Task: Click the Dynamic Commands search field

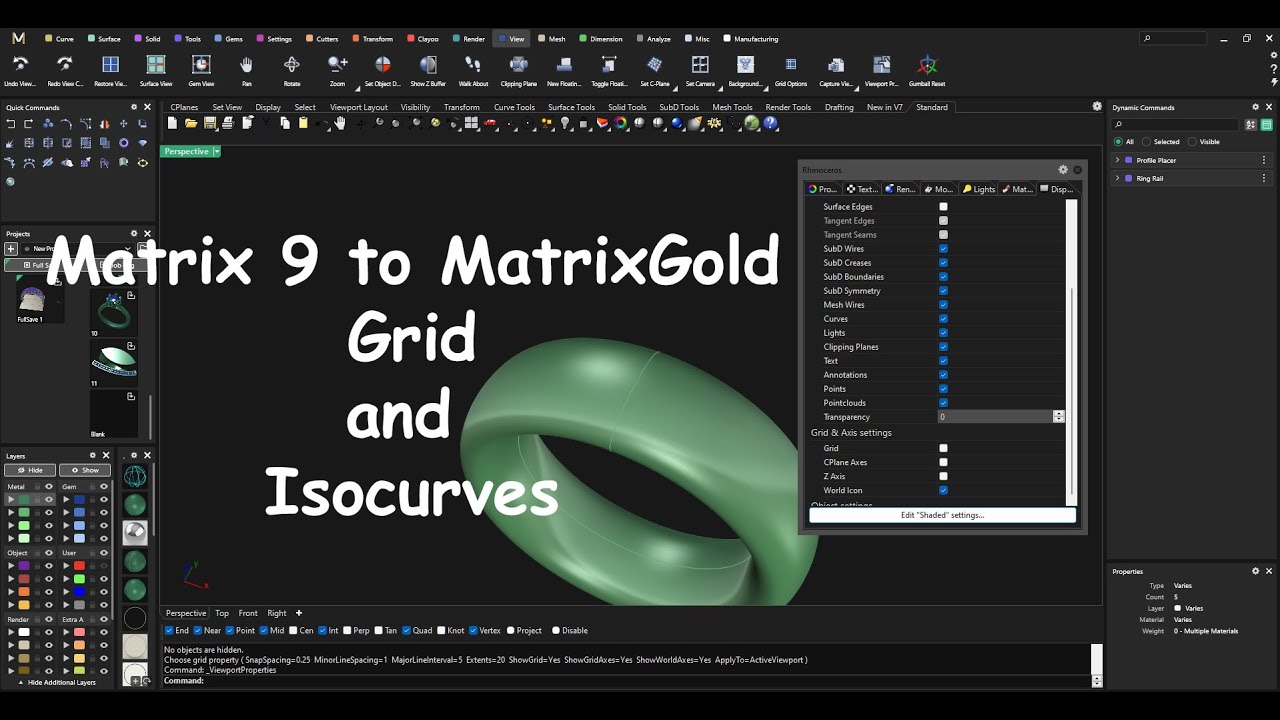Action: [x=1175, y=125]
